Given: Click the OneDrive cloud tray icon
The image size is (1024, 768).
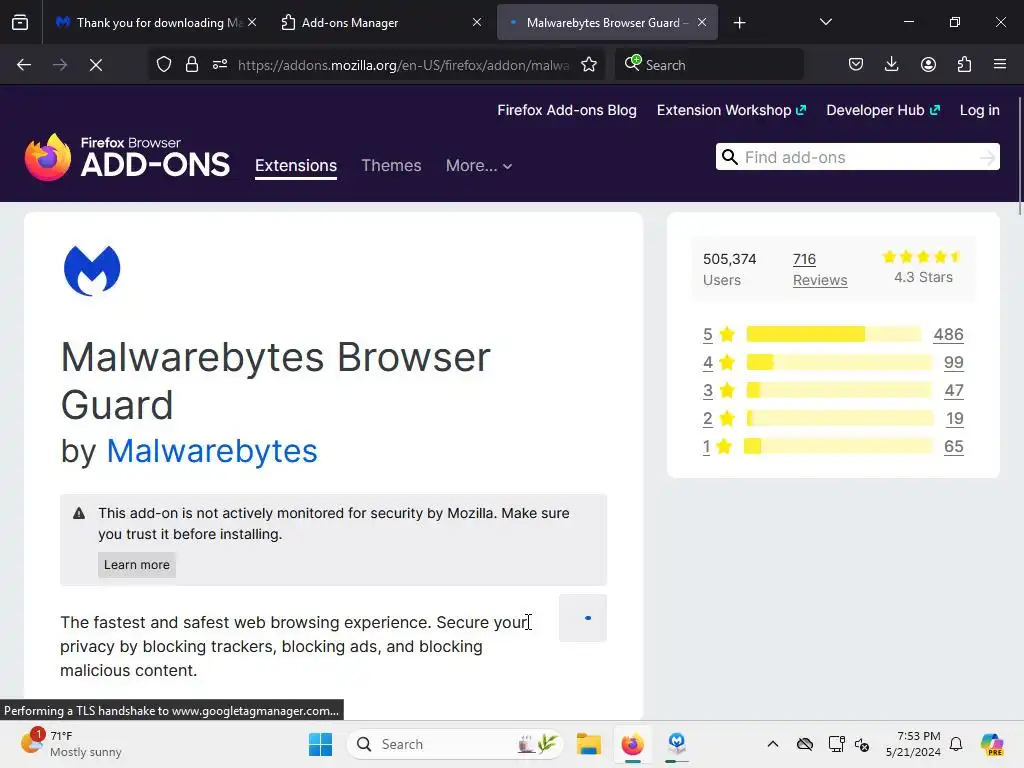Looking at the screenshot, I should (x=805, y=744).
